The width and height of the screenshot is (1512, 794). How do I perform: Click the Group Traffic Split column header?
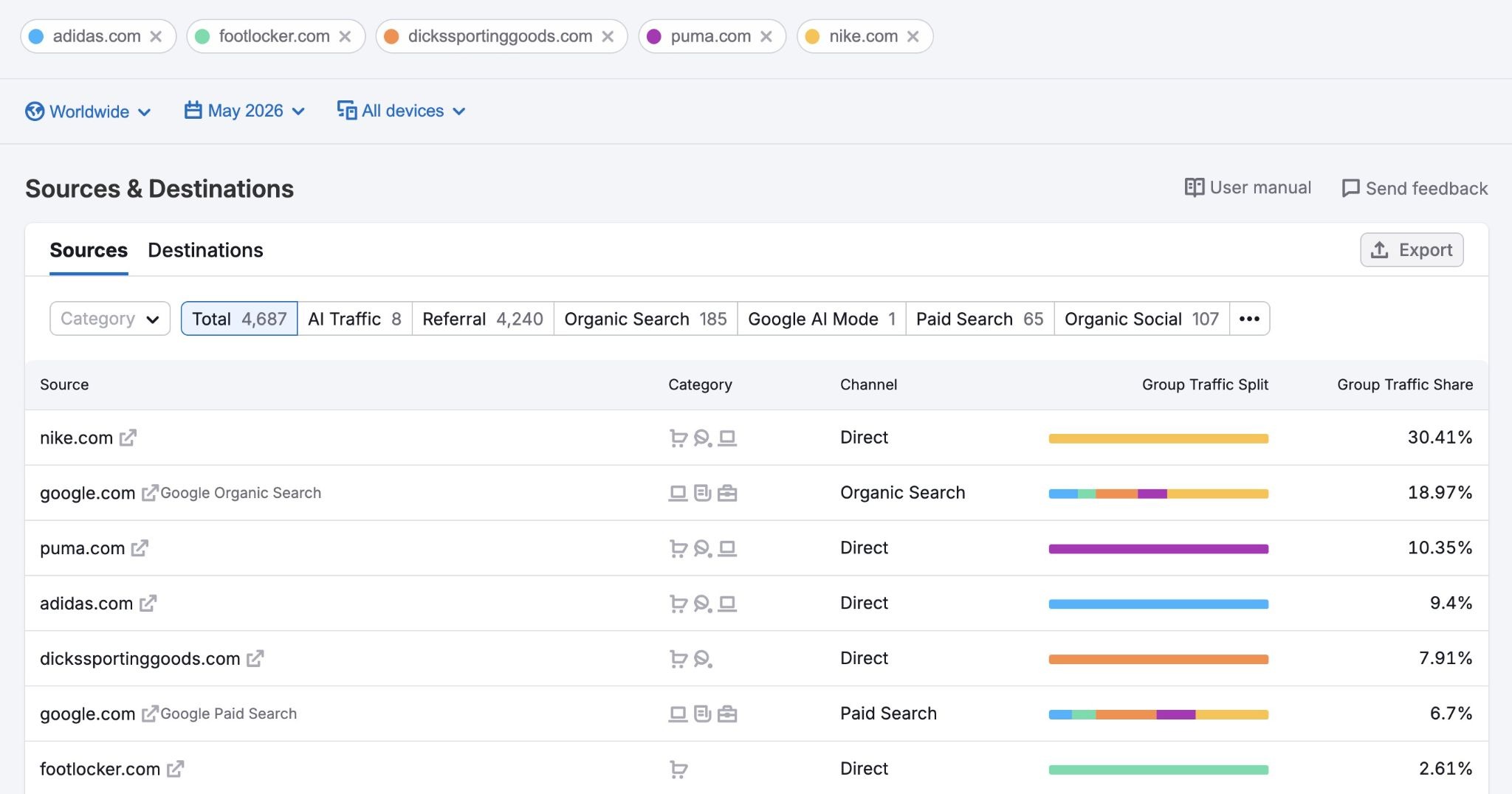point(1205,384)
